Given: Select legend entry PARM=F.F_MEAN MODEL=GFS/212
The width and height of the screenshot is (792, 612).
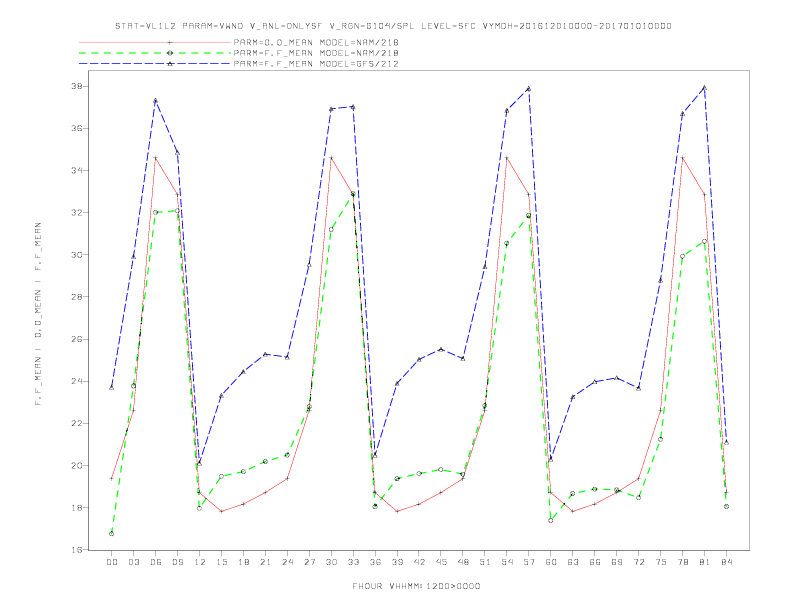Looking at the screenshot, I should 316,64.
